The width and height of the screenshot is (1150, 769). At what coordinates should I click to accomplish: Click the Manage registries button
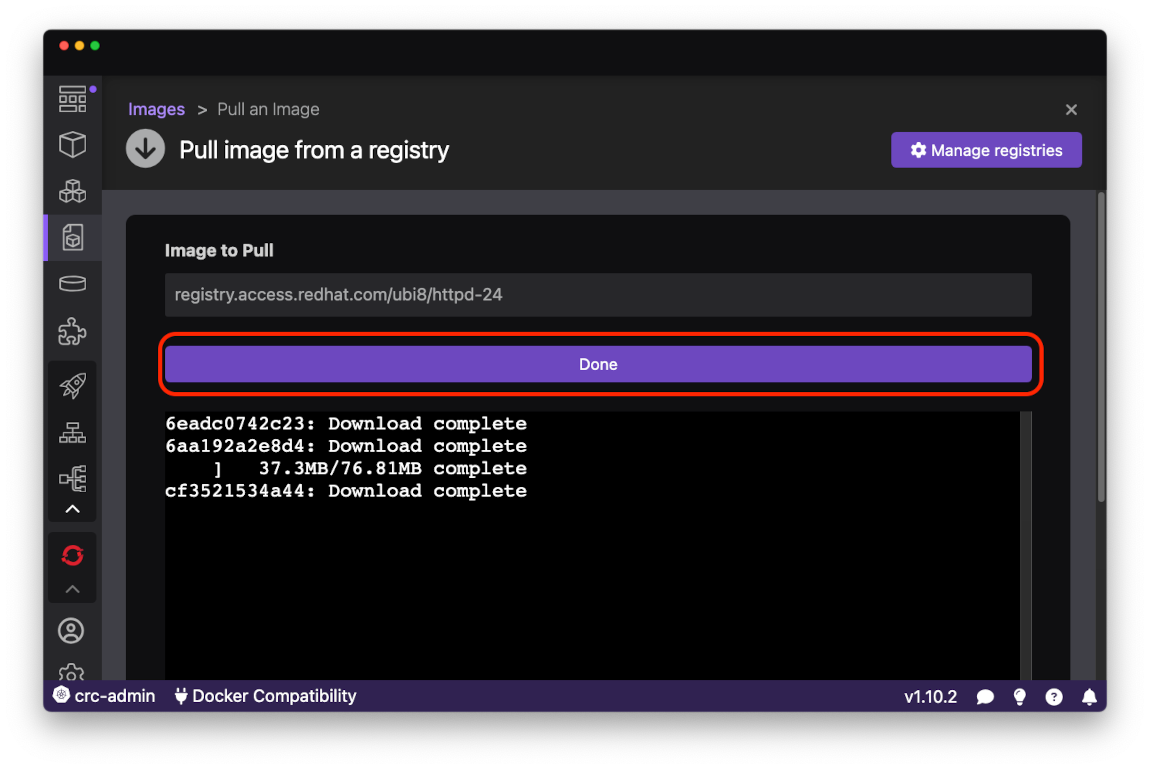pos(986,150)
